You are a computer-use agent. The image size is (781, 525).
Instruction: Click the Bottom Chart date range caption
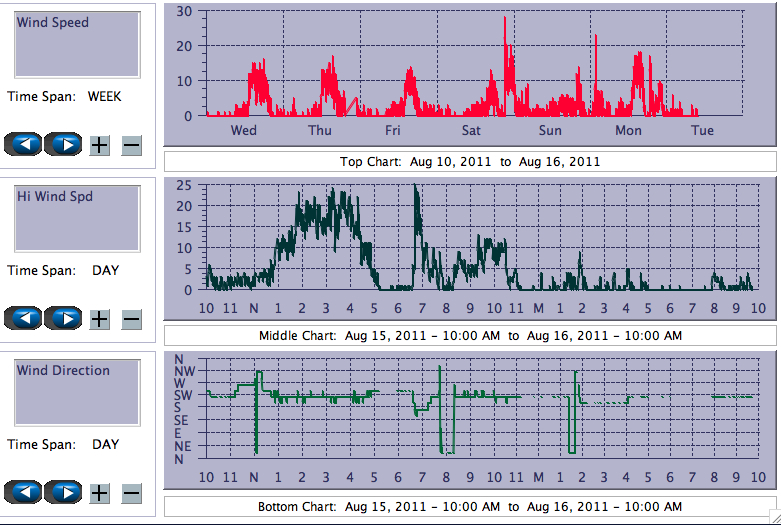pos(470,507)
